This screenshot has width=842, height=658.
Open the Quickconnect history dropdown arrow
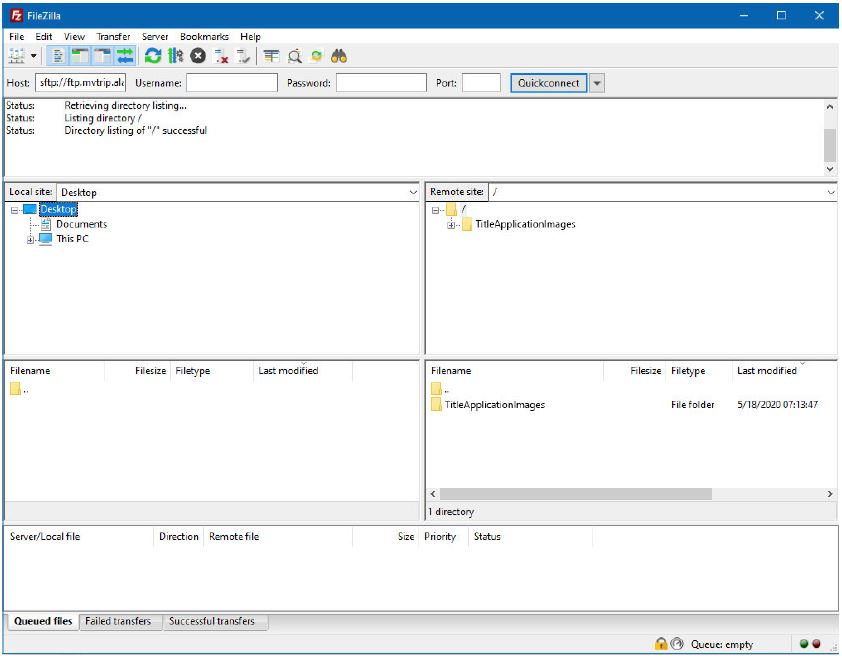pyautogui.click(x=597, y=83)
